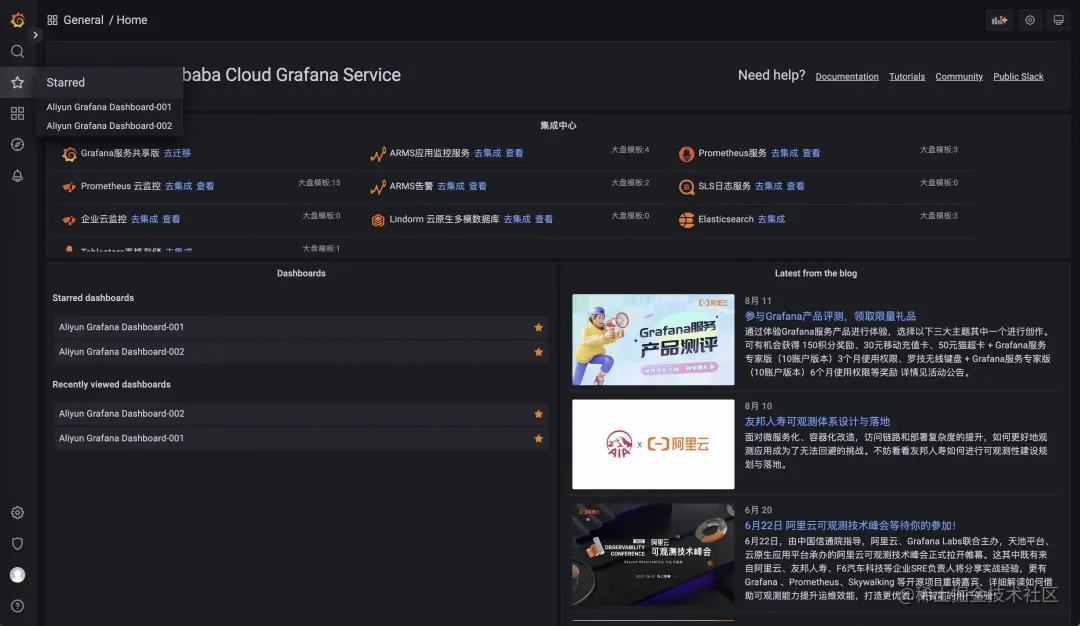Click the Lindorm database icon
The width and height of the screenshot is (1080, 626).
[x=377, y=220]
